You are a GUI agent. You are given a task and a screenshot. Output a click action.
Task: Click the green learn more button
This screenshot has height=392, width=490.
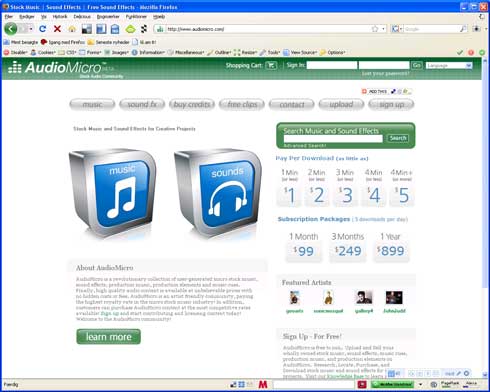coord(109,337)
